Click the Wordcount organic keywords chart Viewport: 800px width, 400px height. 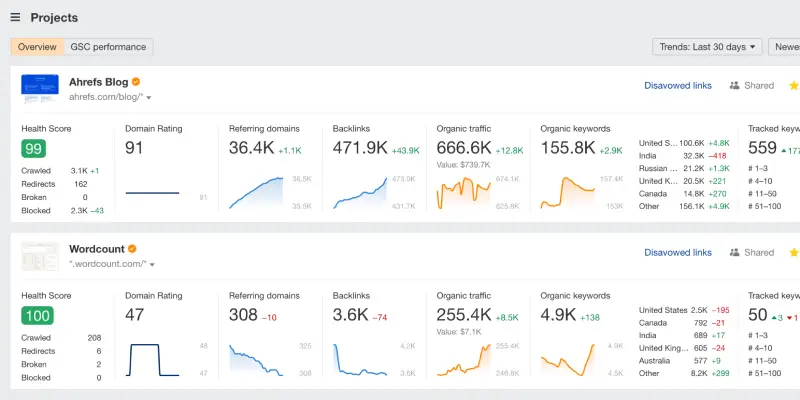coord(568,360)
